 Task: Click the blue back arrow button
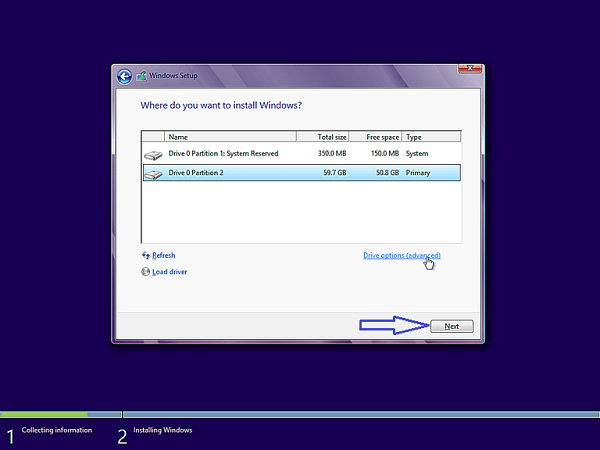[x=124, y=77]
